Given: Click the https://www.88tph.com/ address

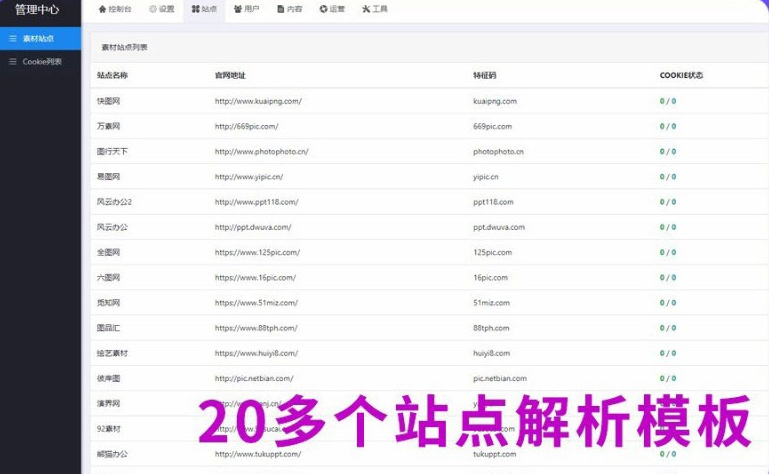Looking at the screenshot, I should (x=256, y=328).
